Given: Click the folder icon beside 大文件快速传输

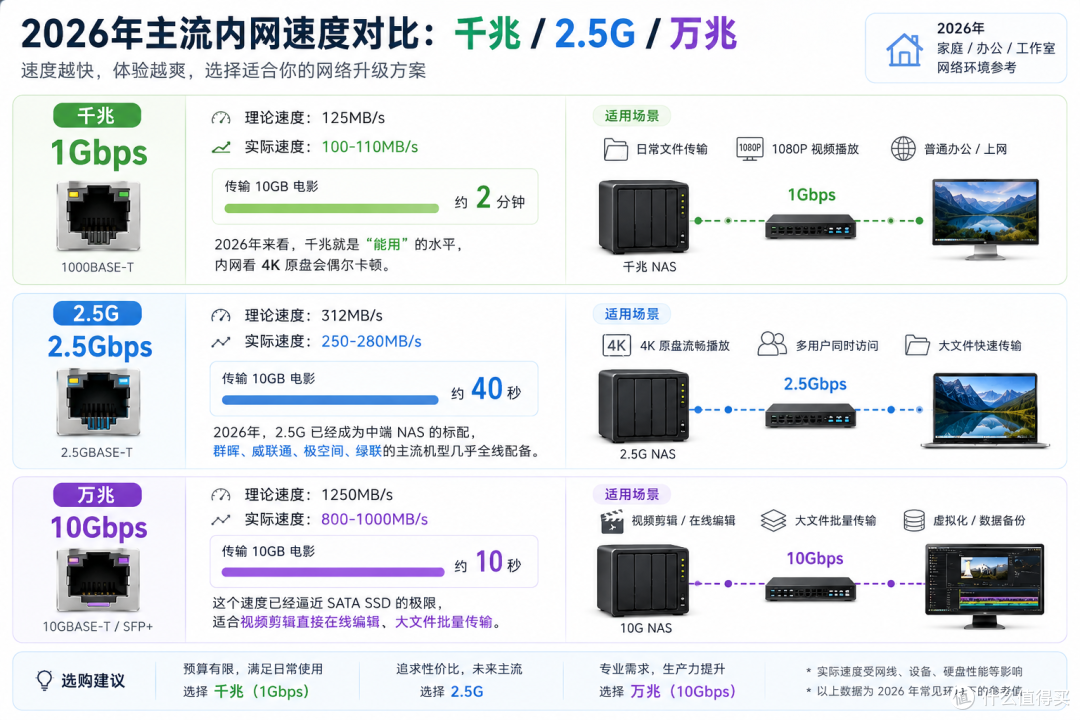Looking at the screenshot, I should click(x=917, y=345).
